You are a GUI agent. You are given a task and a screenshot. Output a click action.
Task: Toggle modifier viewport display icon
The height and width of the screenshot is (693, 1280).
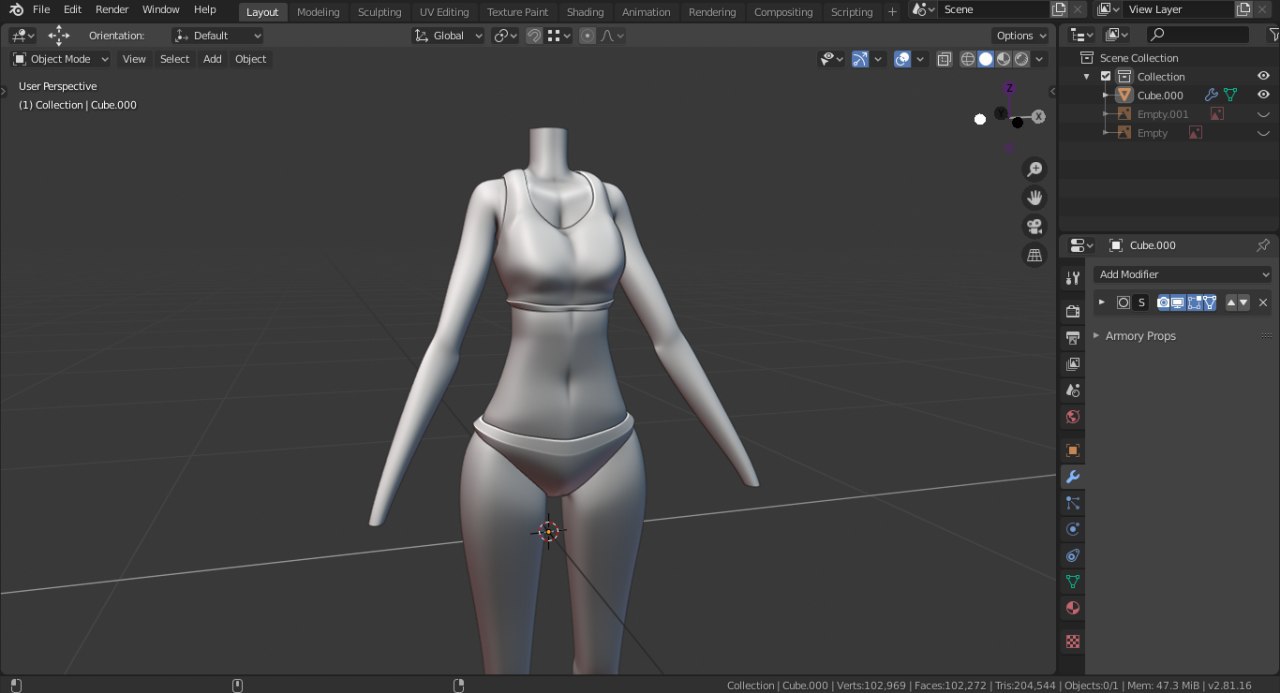1179,302
